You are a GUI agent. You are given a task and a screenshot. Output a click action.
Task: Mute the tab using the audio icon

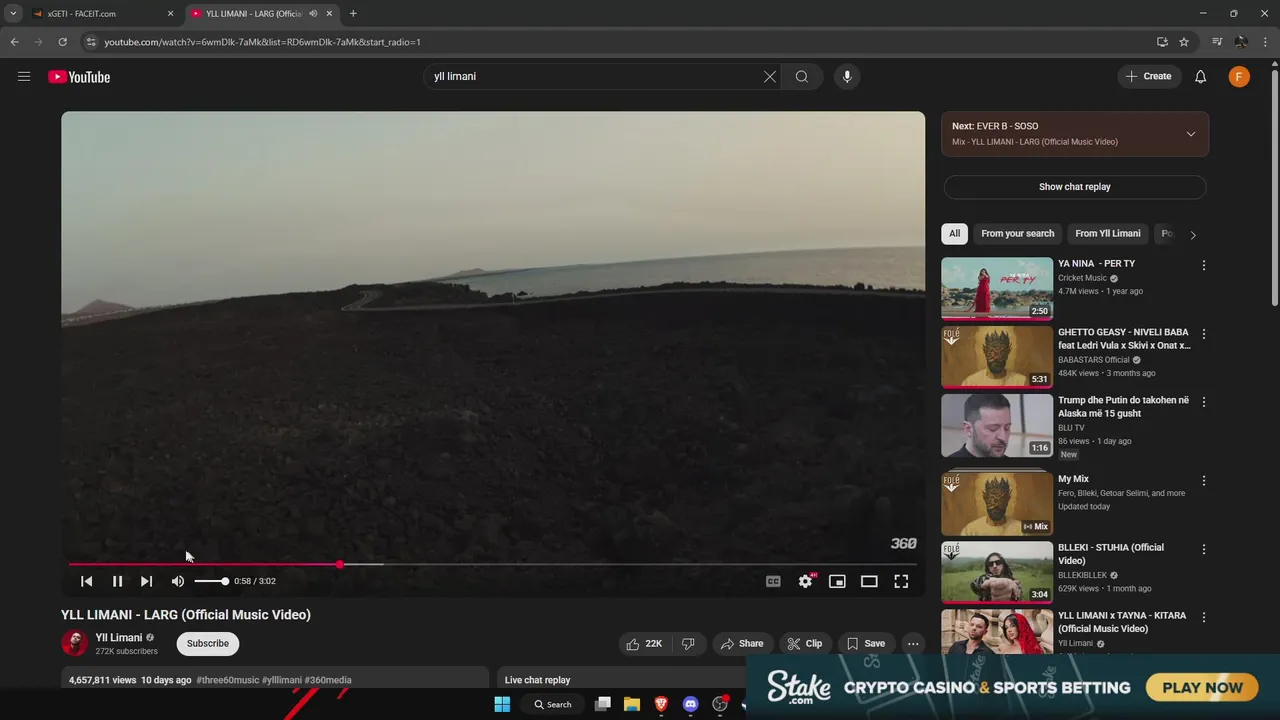[x=313, y=14]
